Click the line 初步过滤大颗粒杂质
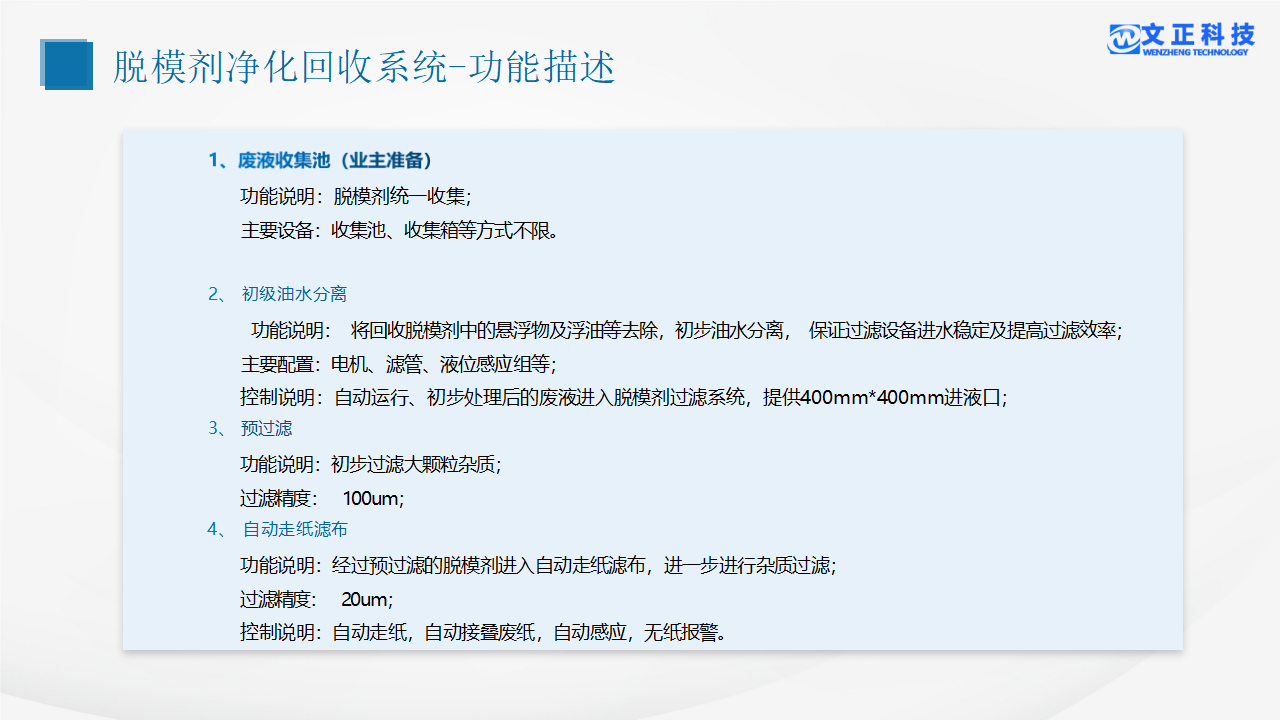The width and height of the screenshot is (1280, 720). (370, 464)
